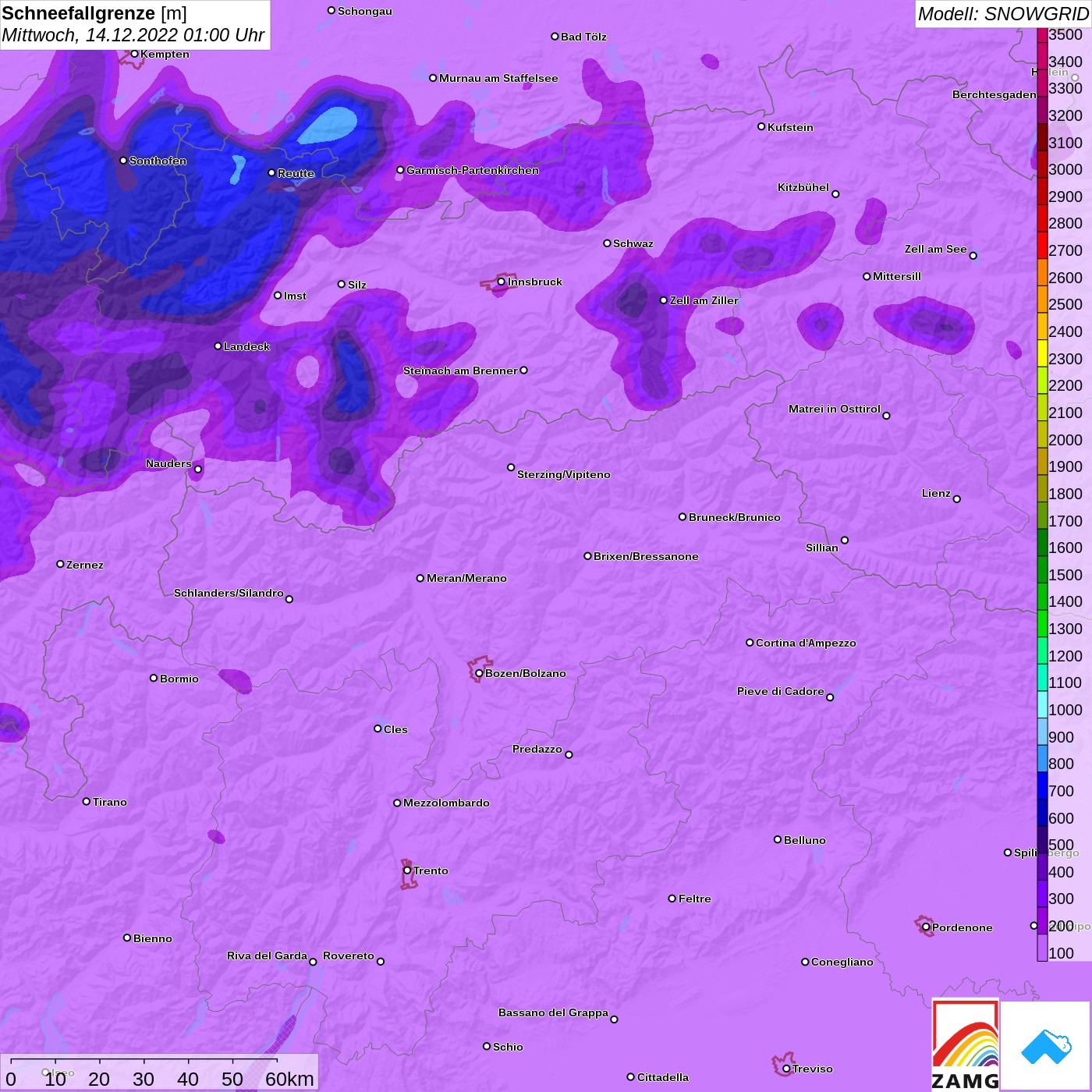The height and width of the screenshot is (1092, 1092).
Task: Click the "Bruneck/Brunico" town label
Action: (x=735, y=517)
